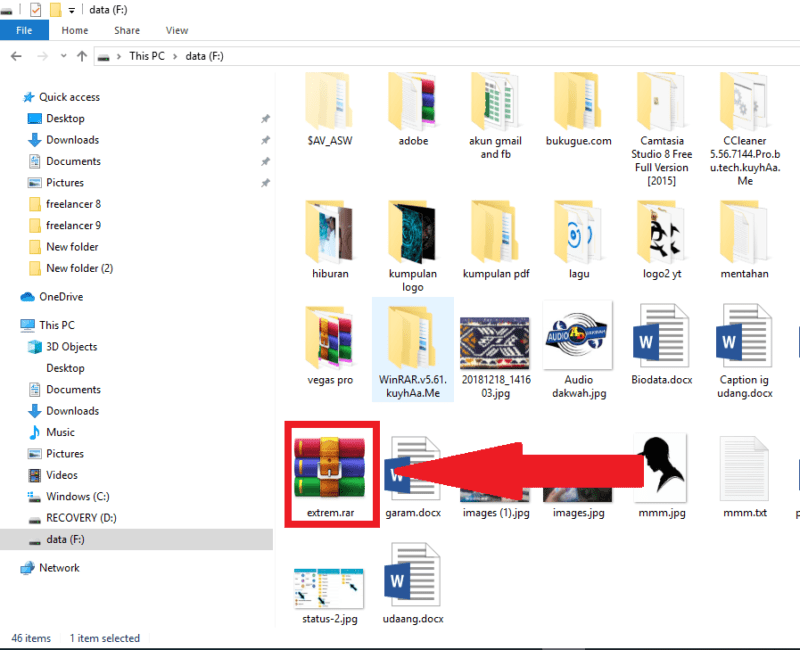Image resolution: width=800 pixels, height=650 pixels.
Task: Open Documents under Quick access
Action: (73, 161)
